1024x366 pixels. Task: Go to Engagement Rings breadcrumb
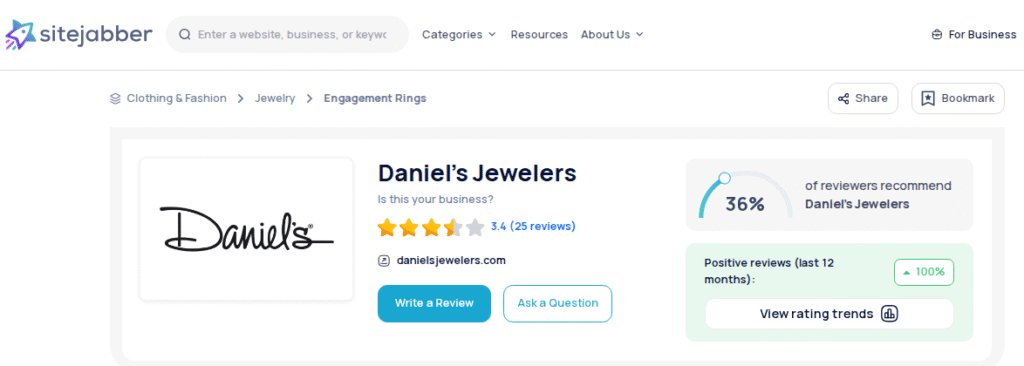pyautogui.click(x=375, y=99)
